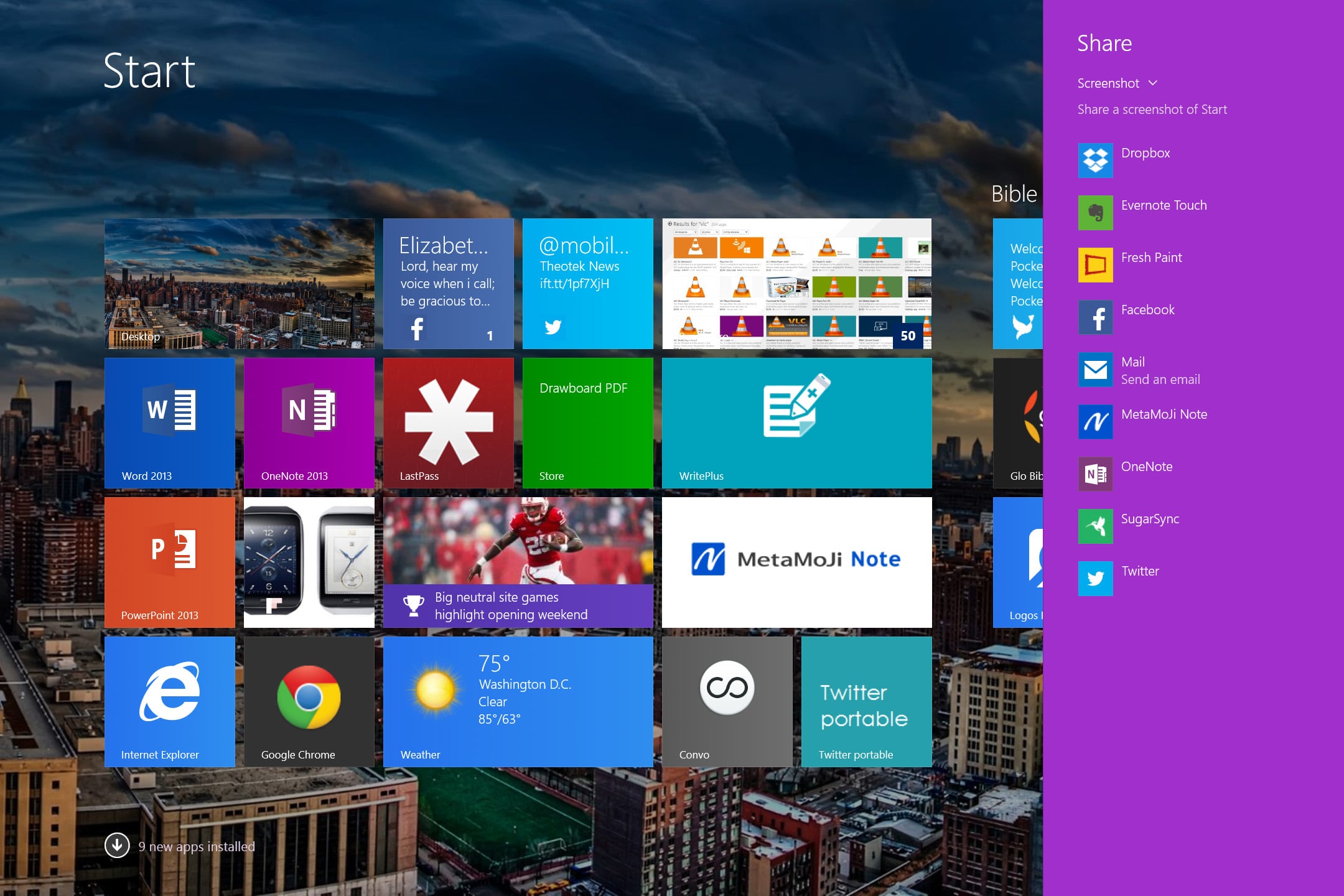Pick the SugarSync hummingbird icon
Viewport: 1344px width, 896px height.
[1095, 526]
